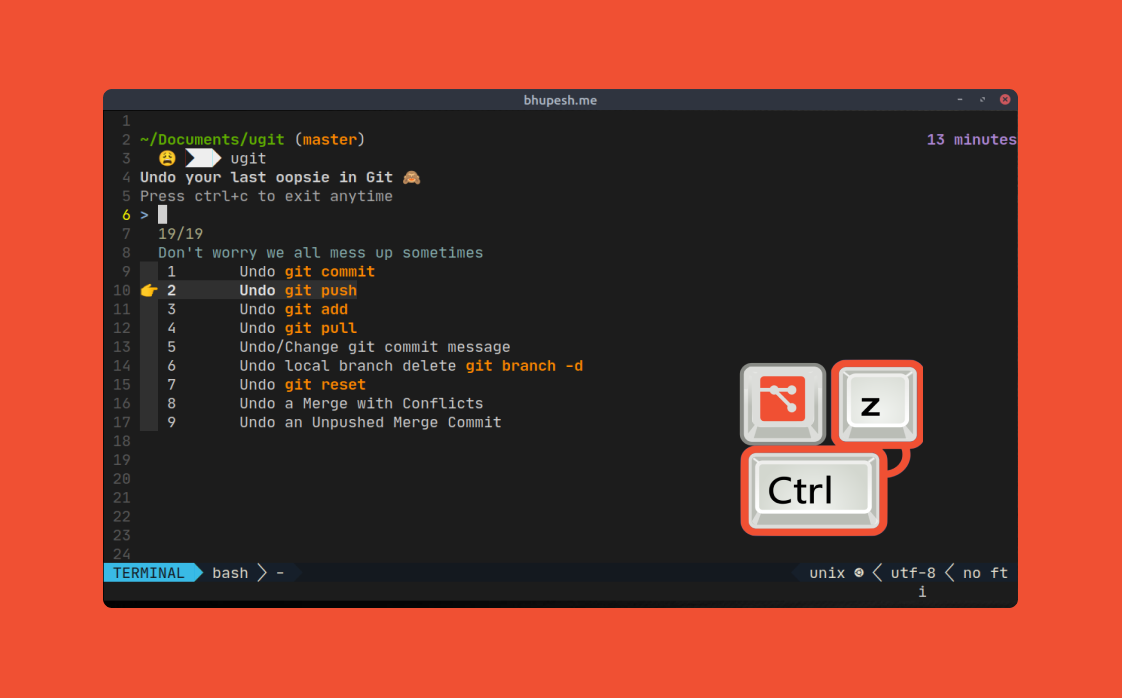
Task: Maximize the bhupesh.me window
Action: click(x=982, y=100)
